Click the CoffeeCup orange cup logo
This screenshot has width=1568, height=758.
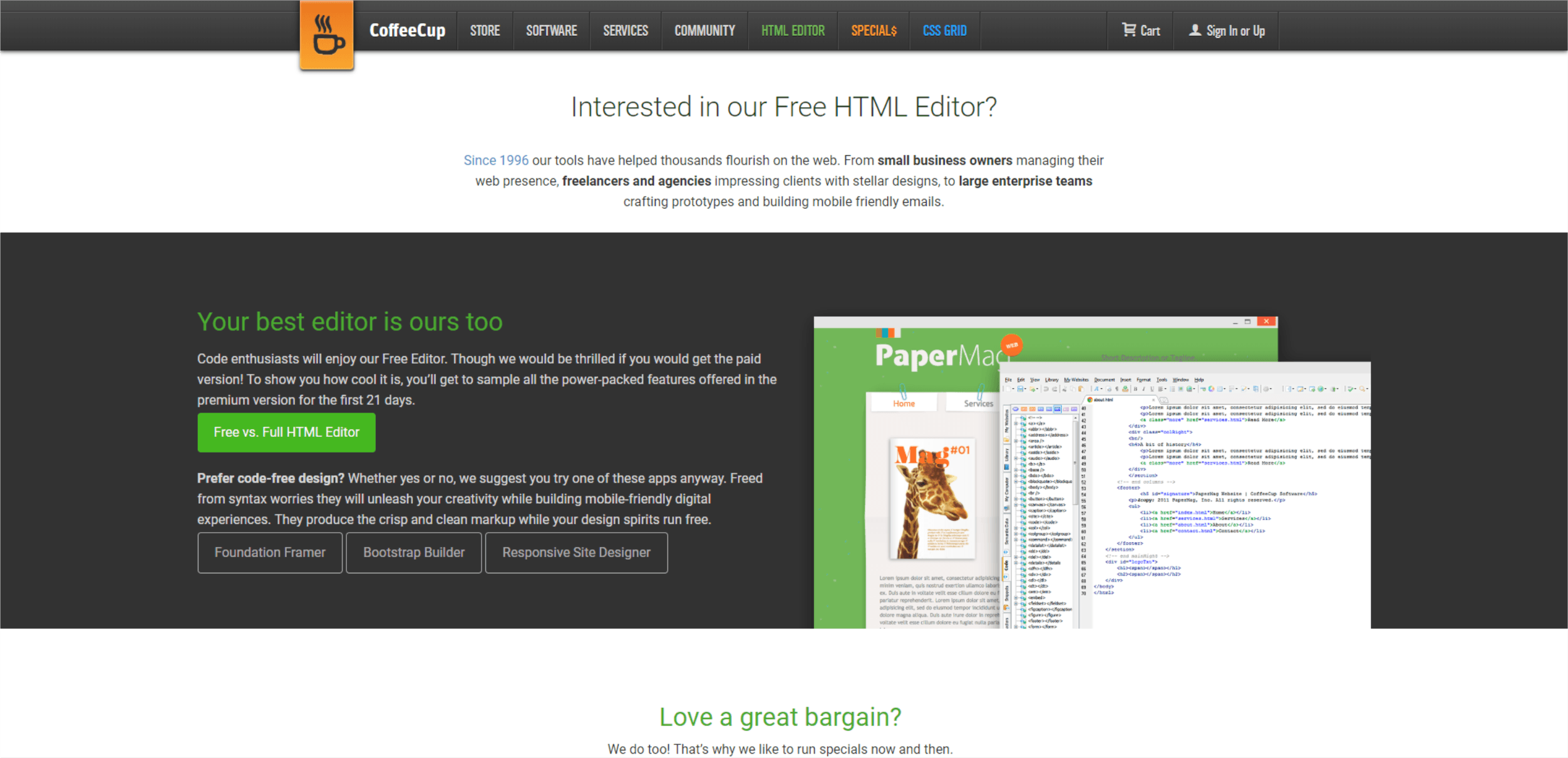327,34
